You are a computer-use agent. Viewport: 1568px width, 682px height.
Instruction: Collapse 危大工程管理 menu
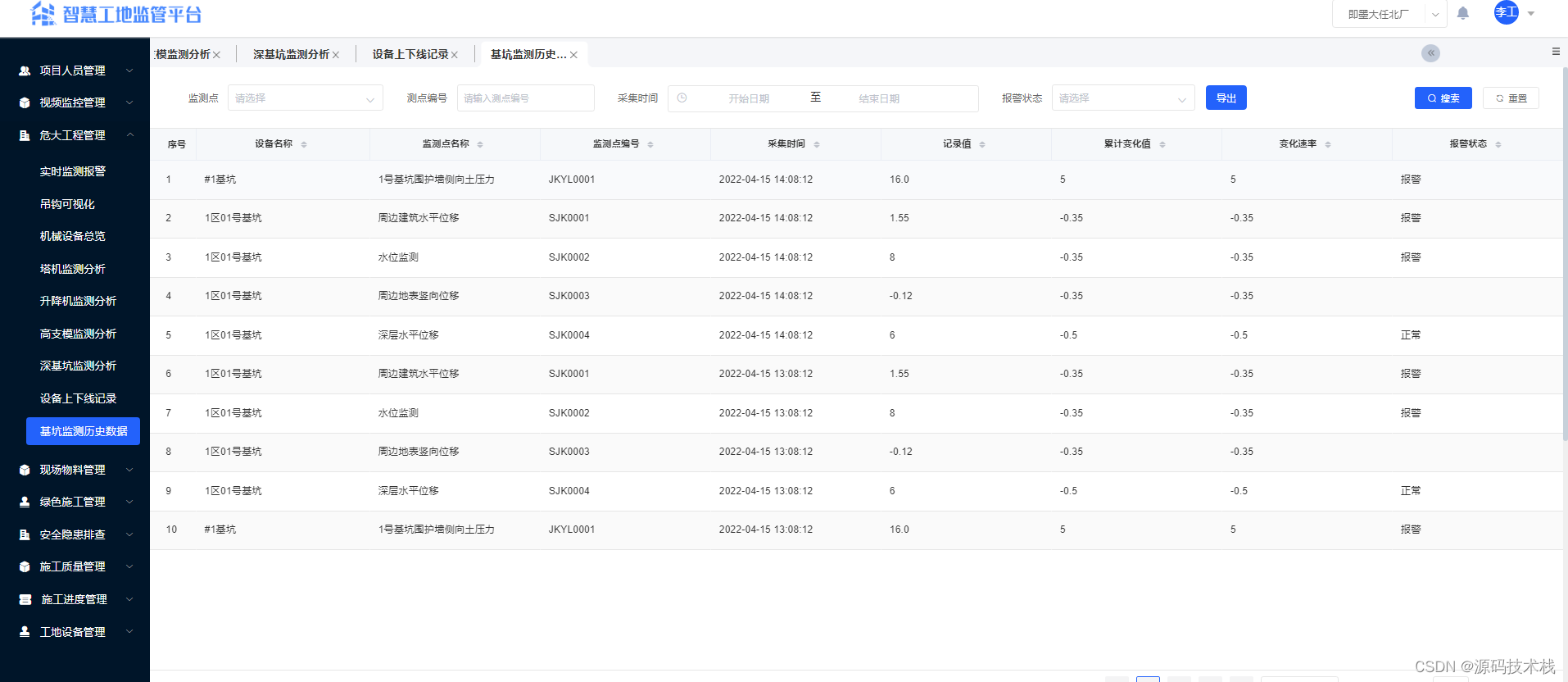(129, 135)
